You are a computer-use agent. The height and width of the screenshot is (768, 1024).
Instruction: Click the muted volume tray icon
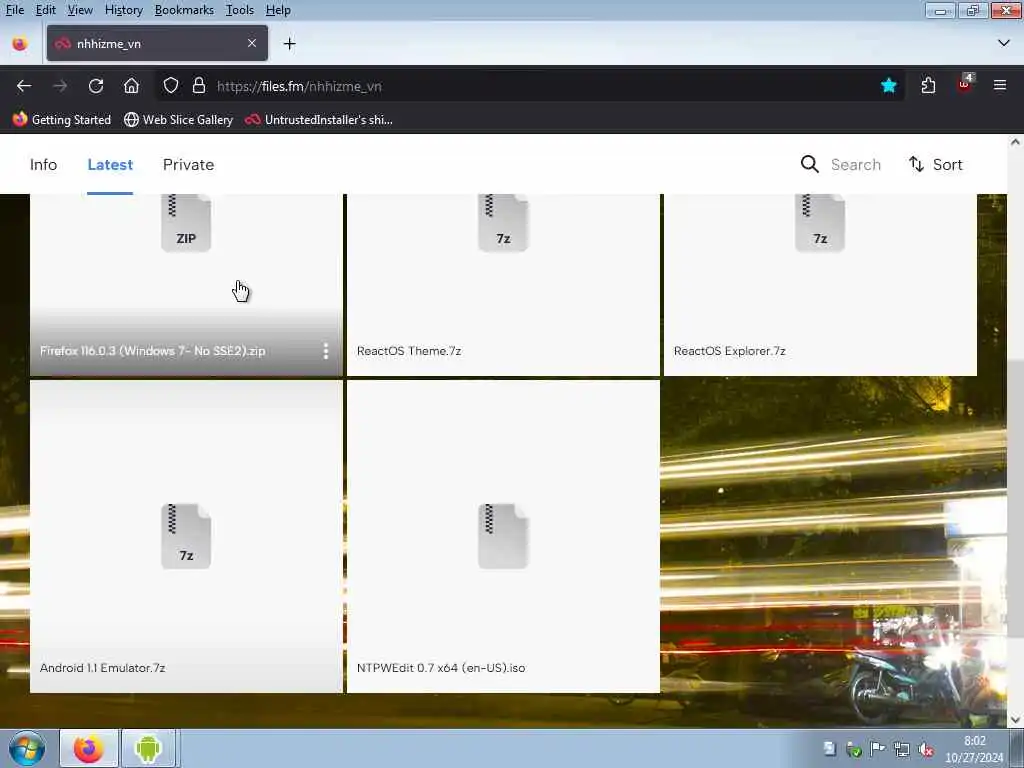926,750
